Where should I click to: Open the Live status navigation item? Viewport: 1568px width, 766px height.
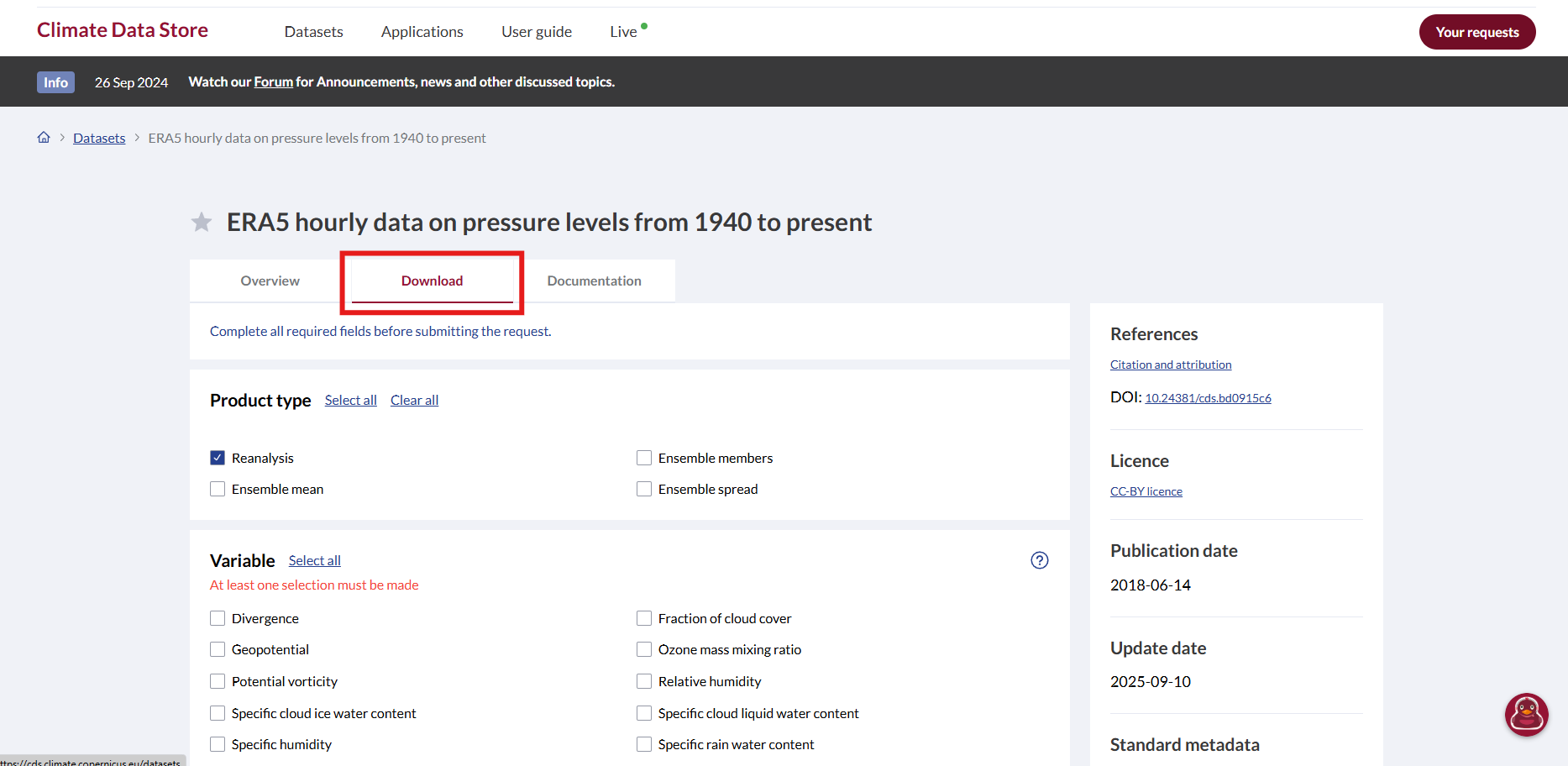click(x=628, y=32)
